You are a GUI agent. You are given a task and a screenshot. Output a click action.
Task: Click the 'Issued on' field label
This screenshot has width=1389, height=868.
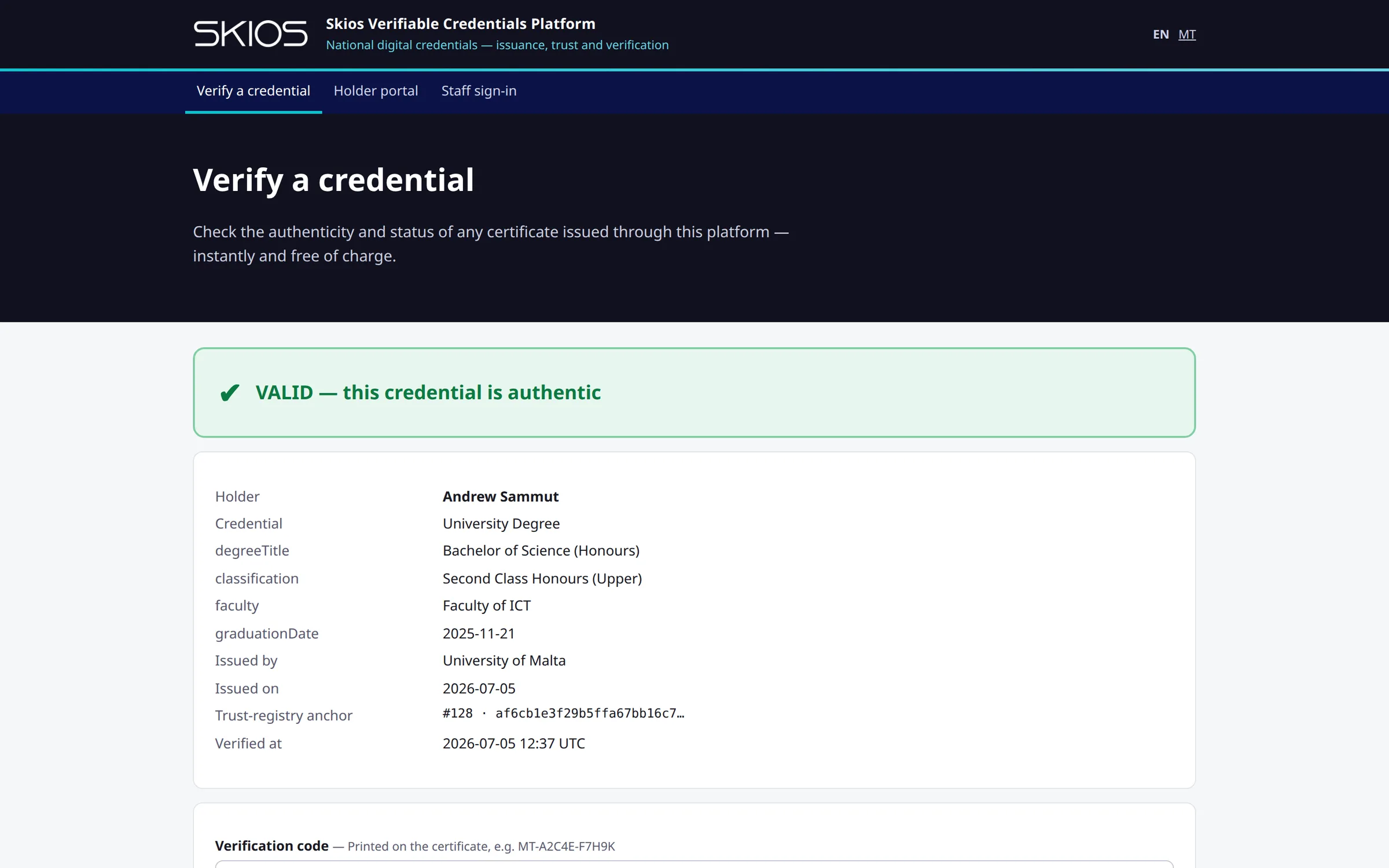point(247,689)
